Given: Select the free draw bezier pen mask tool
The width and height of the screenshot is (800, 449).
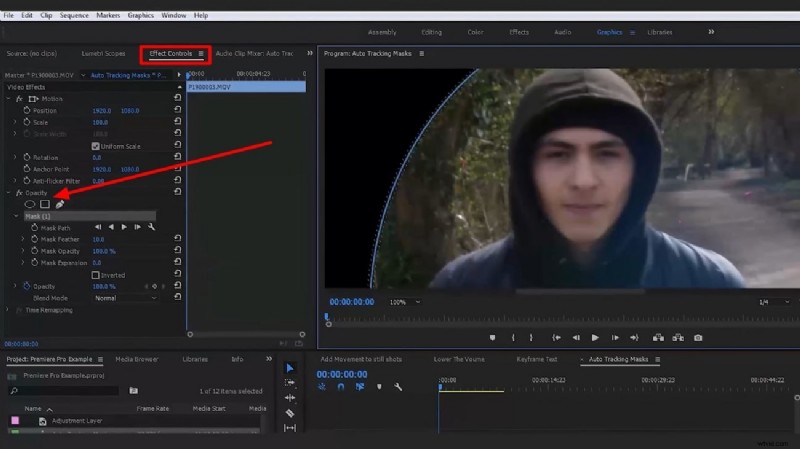Looking at the screenshot, I should coord(60,204).
